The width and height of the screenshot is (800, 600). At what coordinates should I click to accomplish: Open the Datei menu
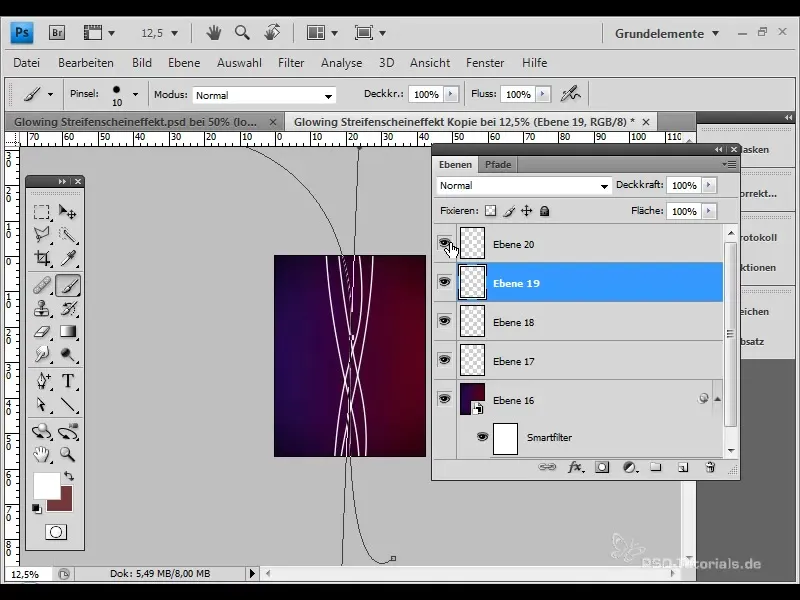click(27, 63)
